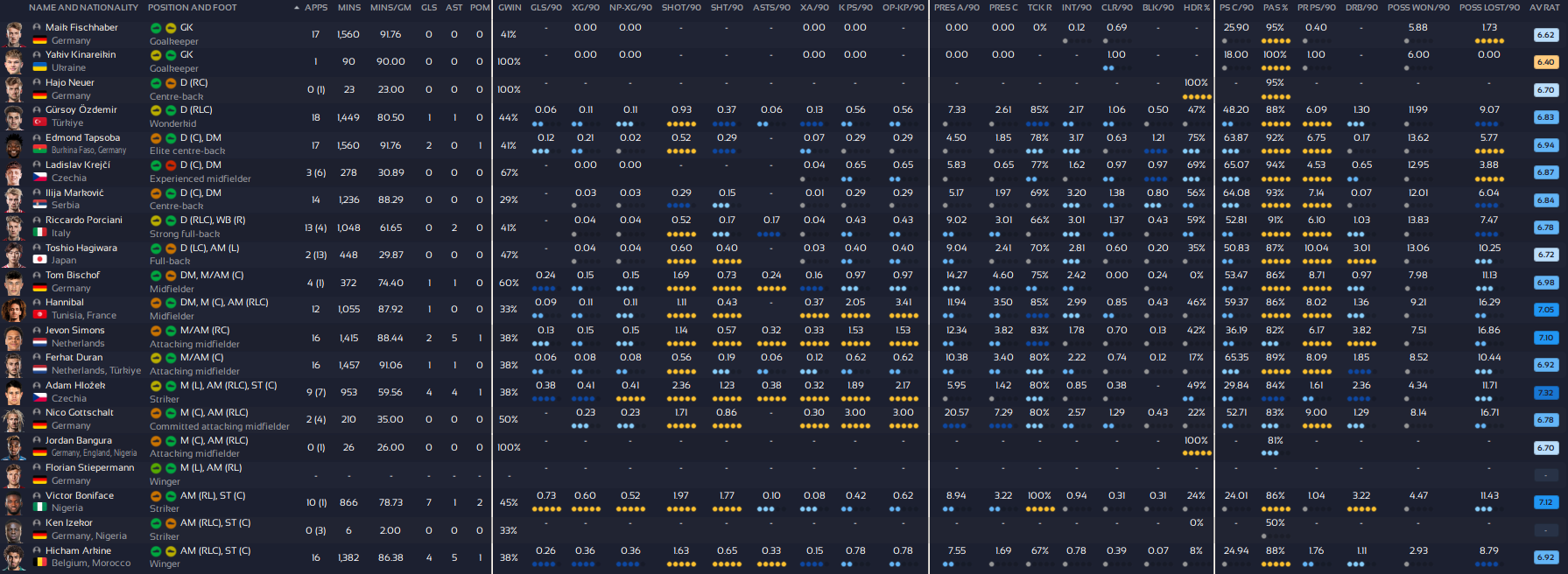Open Nico Gottschalt's face thumbnail
Screen dimensions: 1568x574
coord(14,419)
